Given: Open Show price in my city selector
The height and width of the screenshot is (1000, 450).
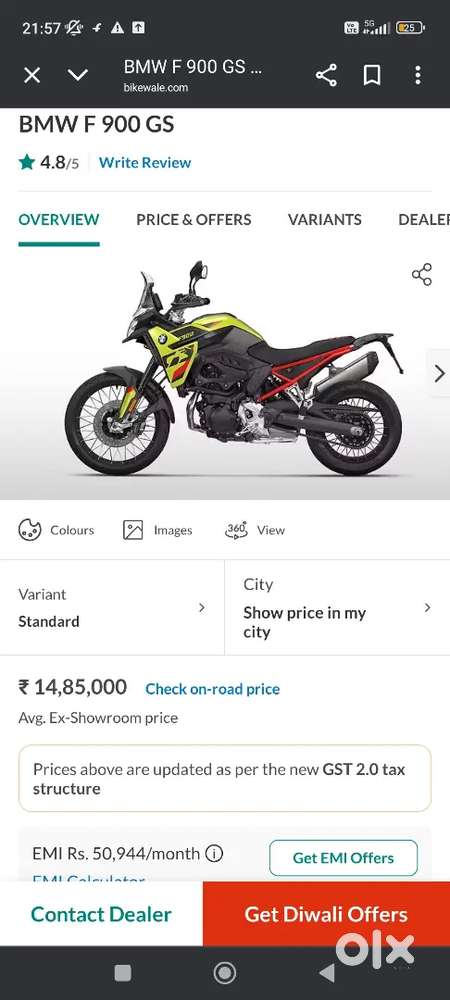Looking at the screenshot, I should (338, 608).
